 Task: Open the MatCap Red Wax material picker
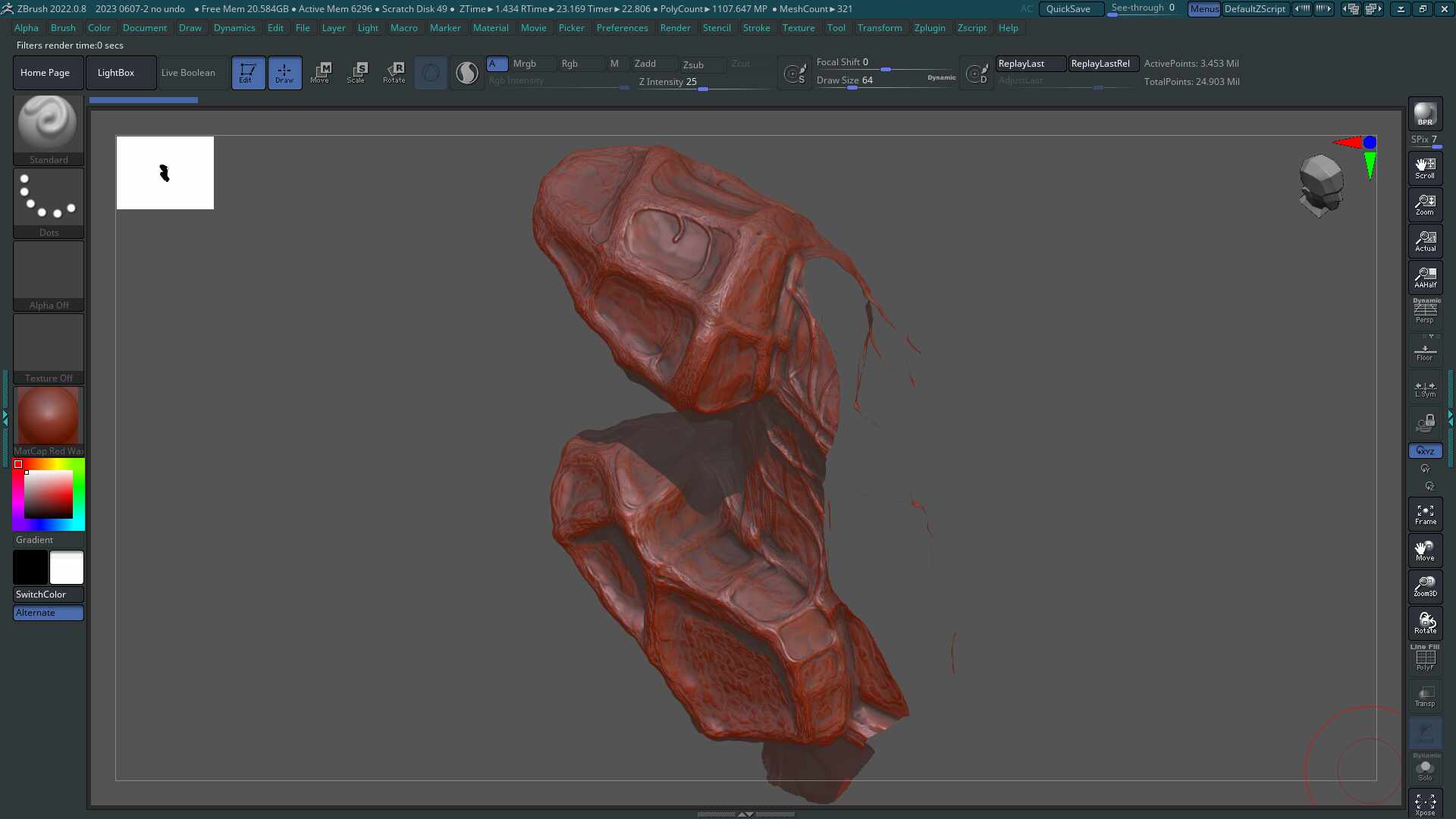49,421
